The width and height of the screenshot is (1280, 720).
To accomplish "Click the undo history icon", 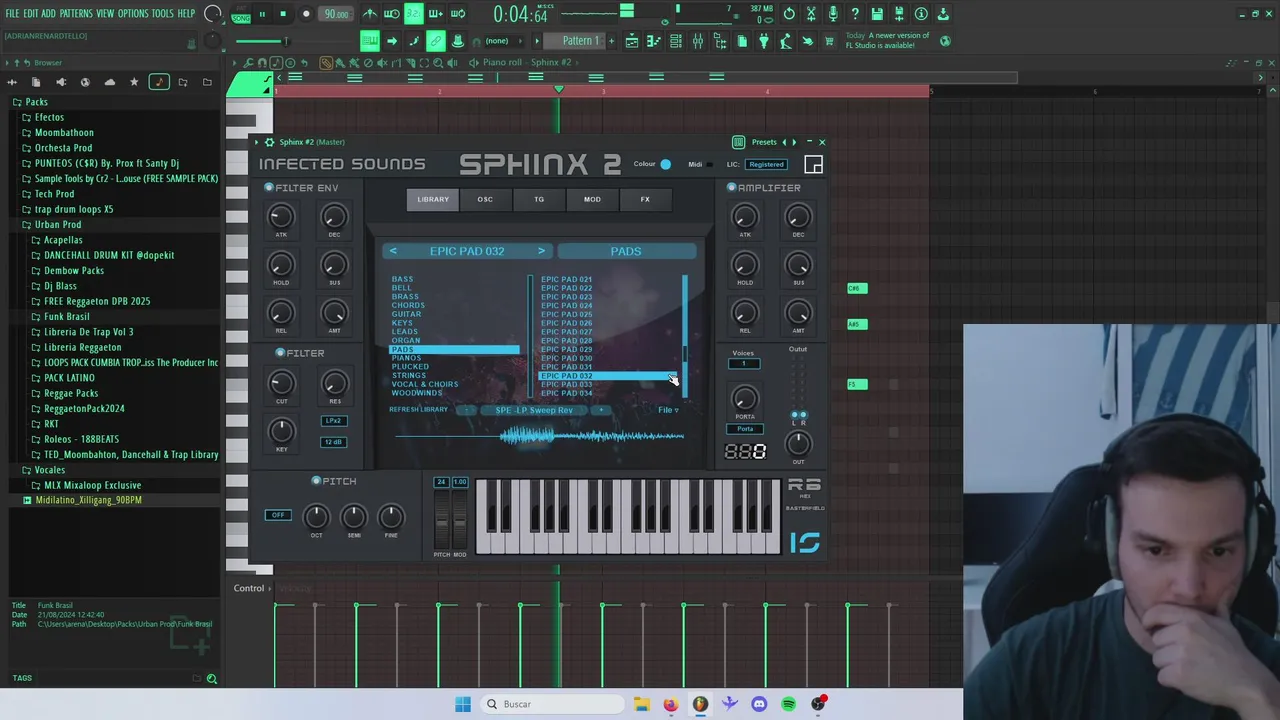I will pyautogui.click(x=789, y=14).
